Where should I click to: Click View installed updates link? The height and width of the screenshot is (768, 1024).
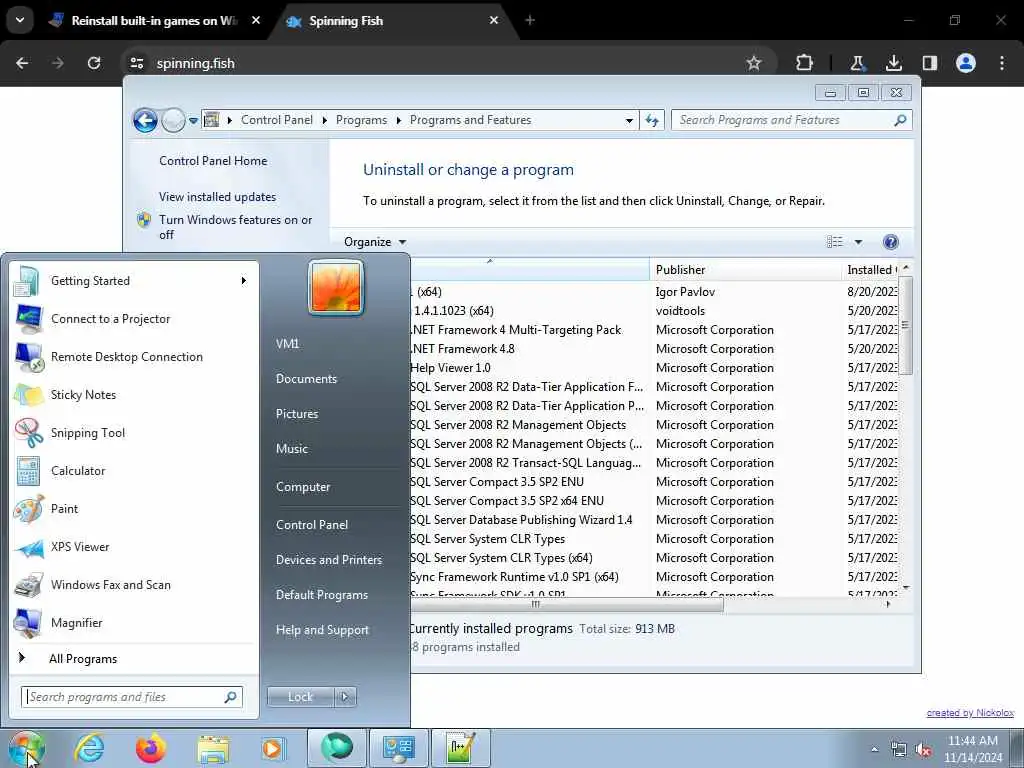tap(217, 197)
